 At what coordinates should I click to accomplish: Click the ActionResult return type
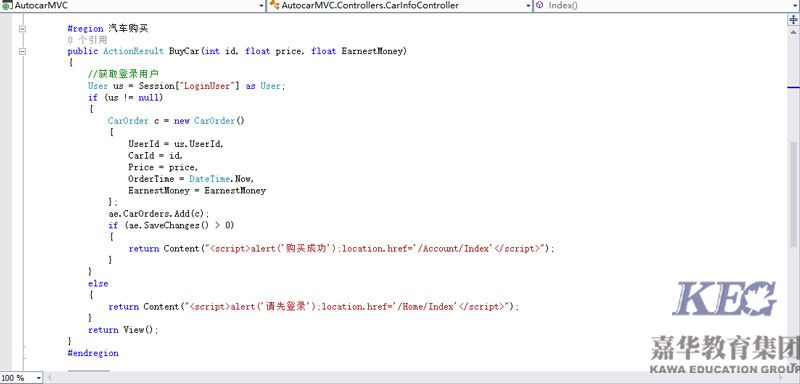[x=133, y=51]
